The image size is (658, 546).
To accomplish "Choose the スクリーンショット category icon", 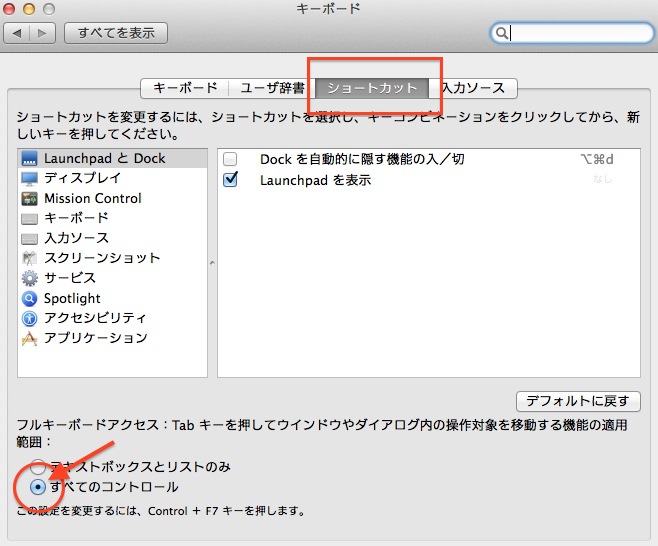I will coord(29,258).
